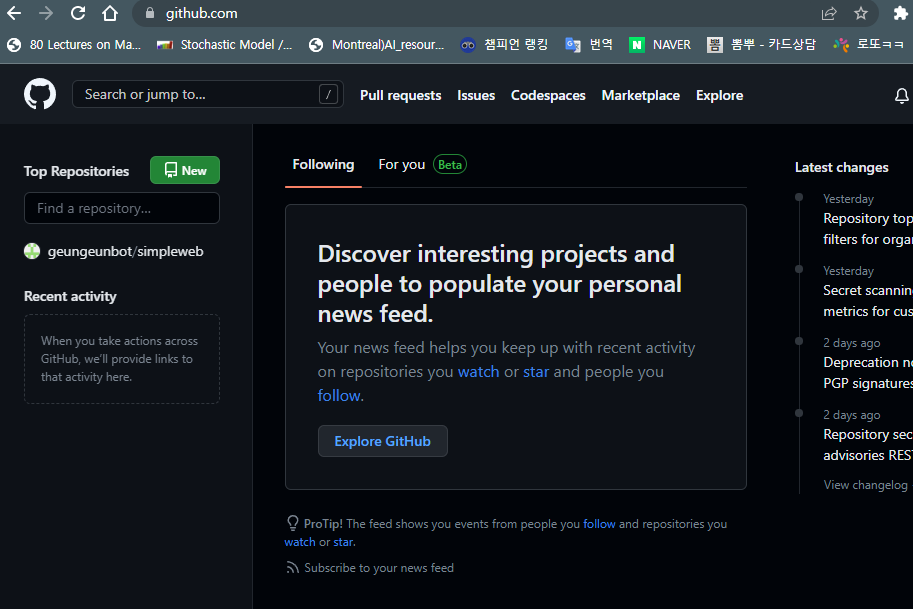Go back using the browser back arrow
Image resolution: width=913 pixels, height=609 pixels.
click(14, 13)
